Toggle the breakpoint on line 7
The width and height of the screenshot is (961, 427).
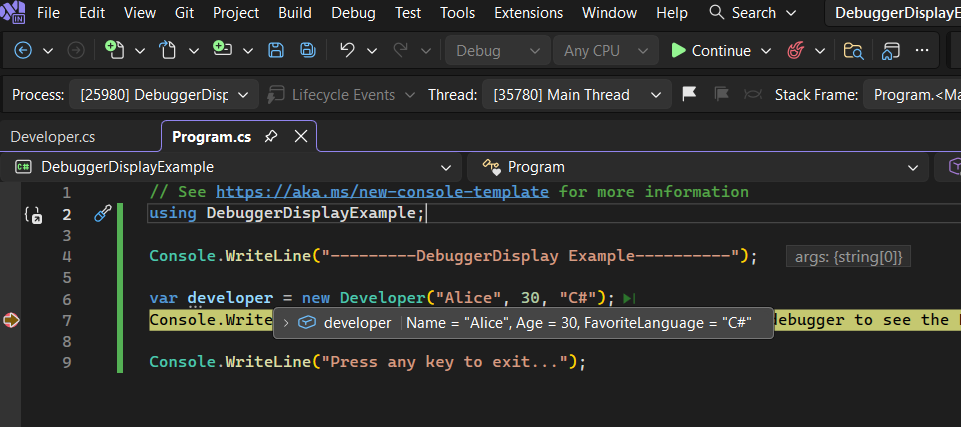pos(12,320)
